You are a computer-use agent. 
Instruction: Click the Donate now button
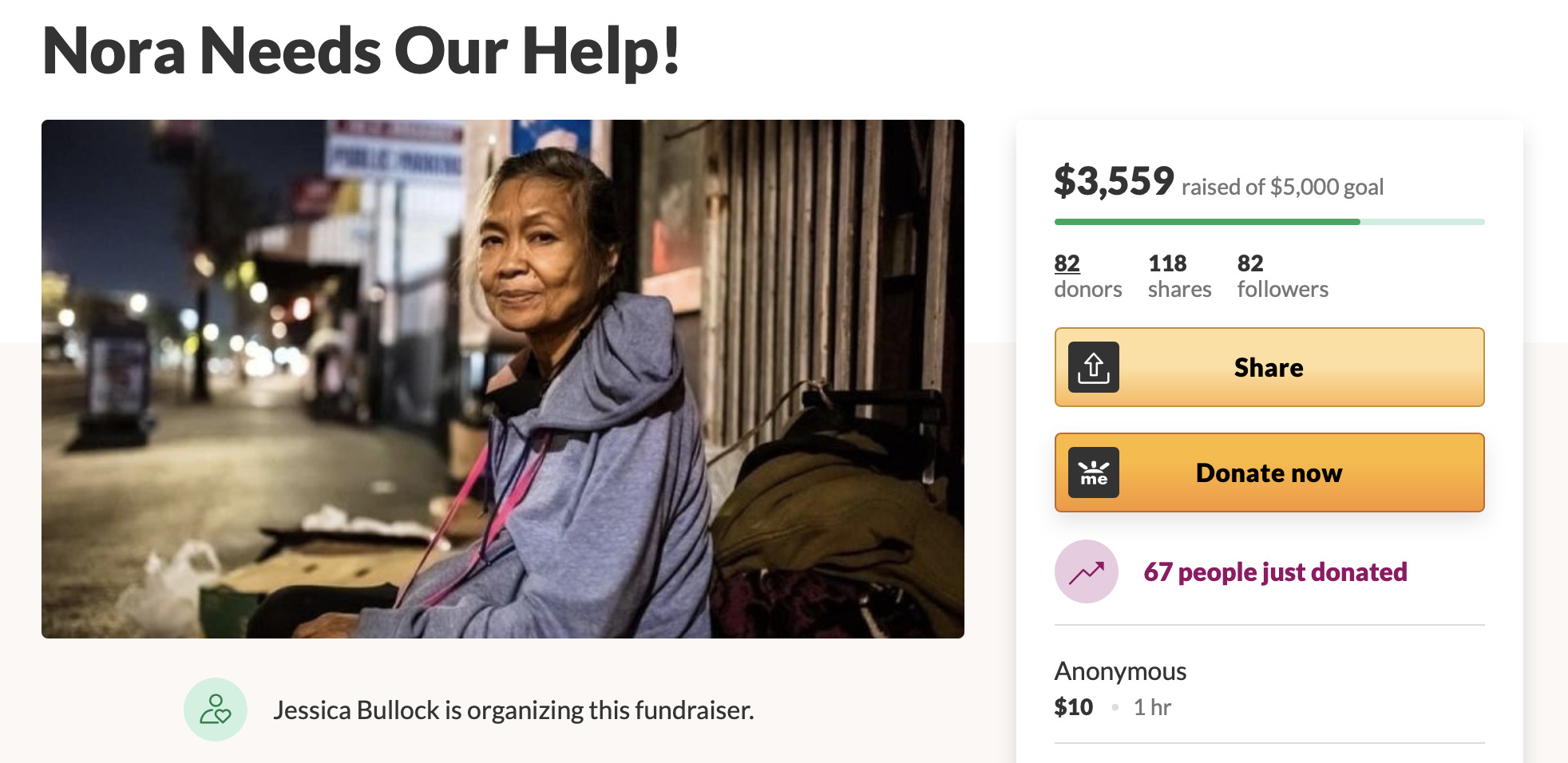(x=1269, y=472)
